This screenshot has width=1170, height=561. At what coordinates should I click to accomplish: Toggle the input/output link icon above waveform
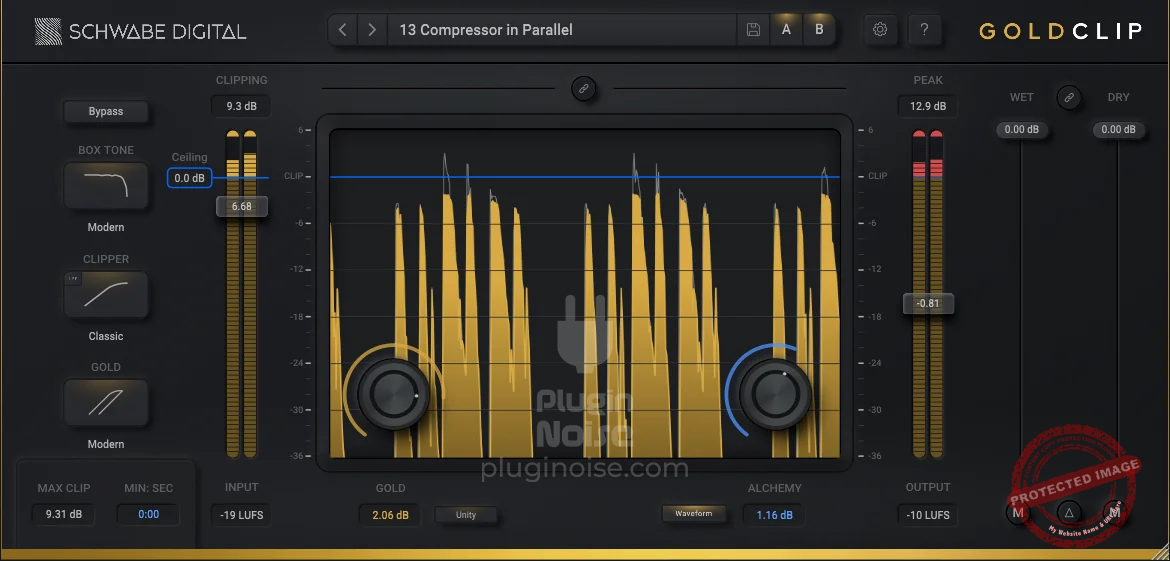point(584,88)
